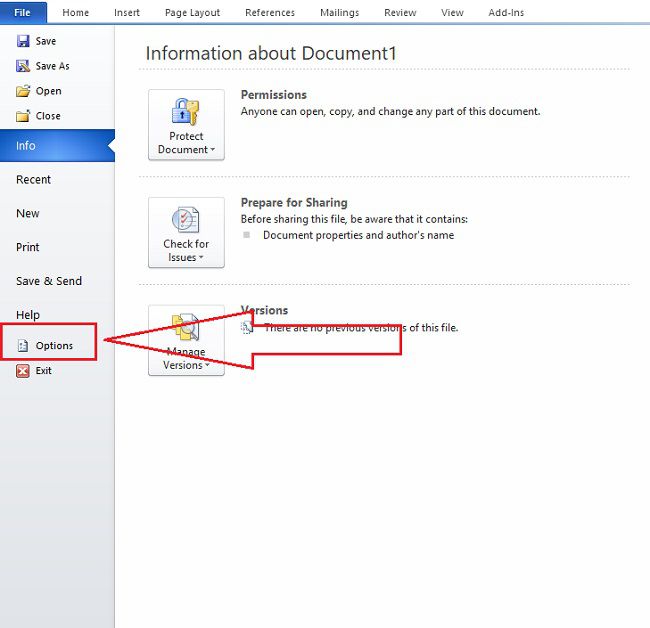
Task: Click 'Document properties and author's name' text
Action: click(359, 235)
